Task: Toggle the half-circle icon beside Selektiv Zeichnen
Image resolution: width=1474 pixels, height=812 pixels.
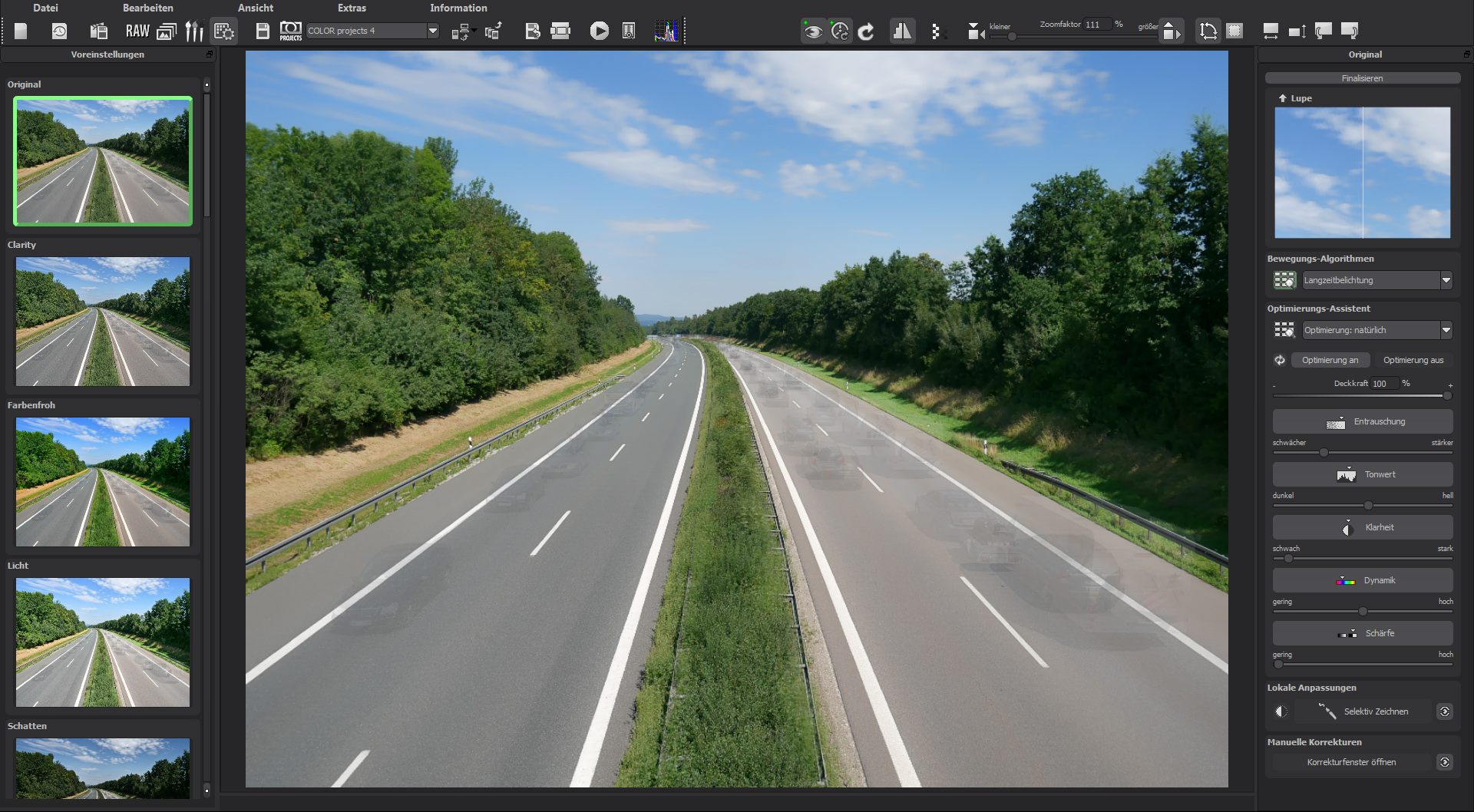Action: 1281,711
